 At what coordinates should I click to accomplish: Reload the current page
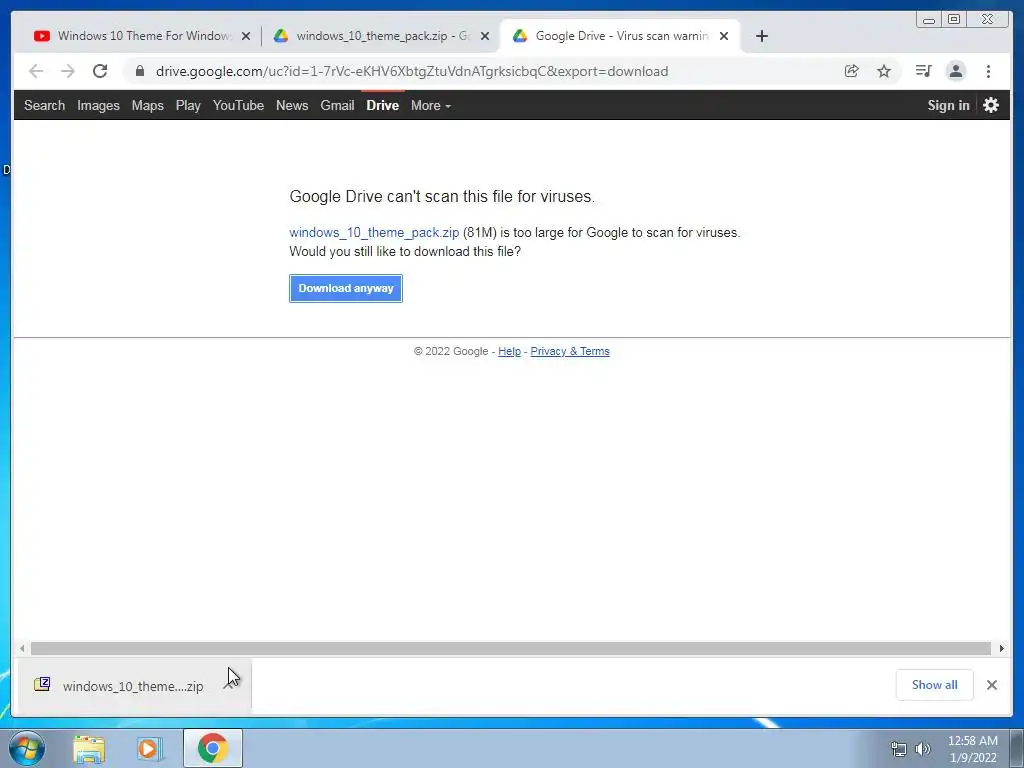pos(100,71)
